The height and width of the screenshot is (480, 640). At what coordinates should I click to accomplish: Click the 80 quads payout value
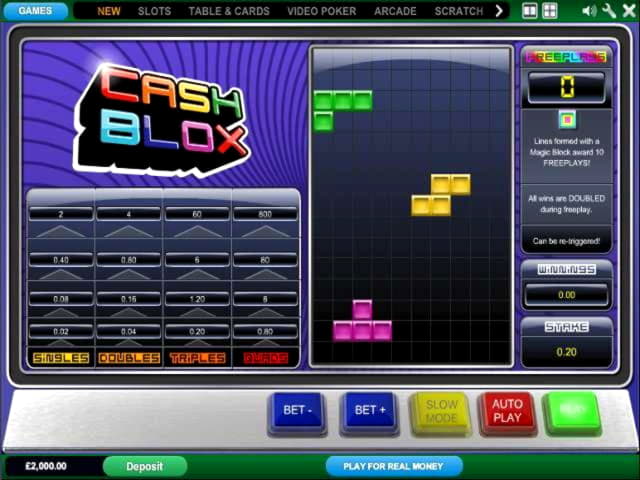[265, 260]
